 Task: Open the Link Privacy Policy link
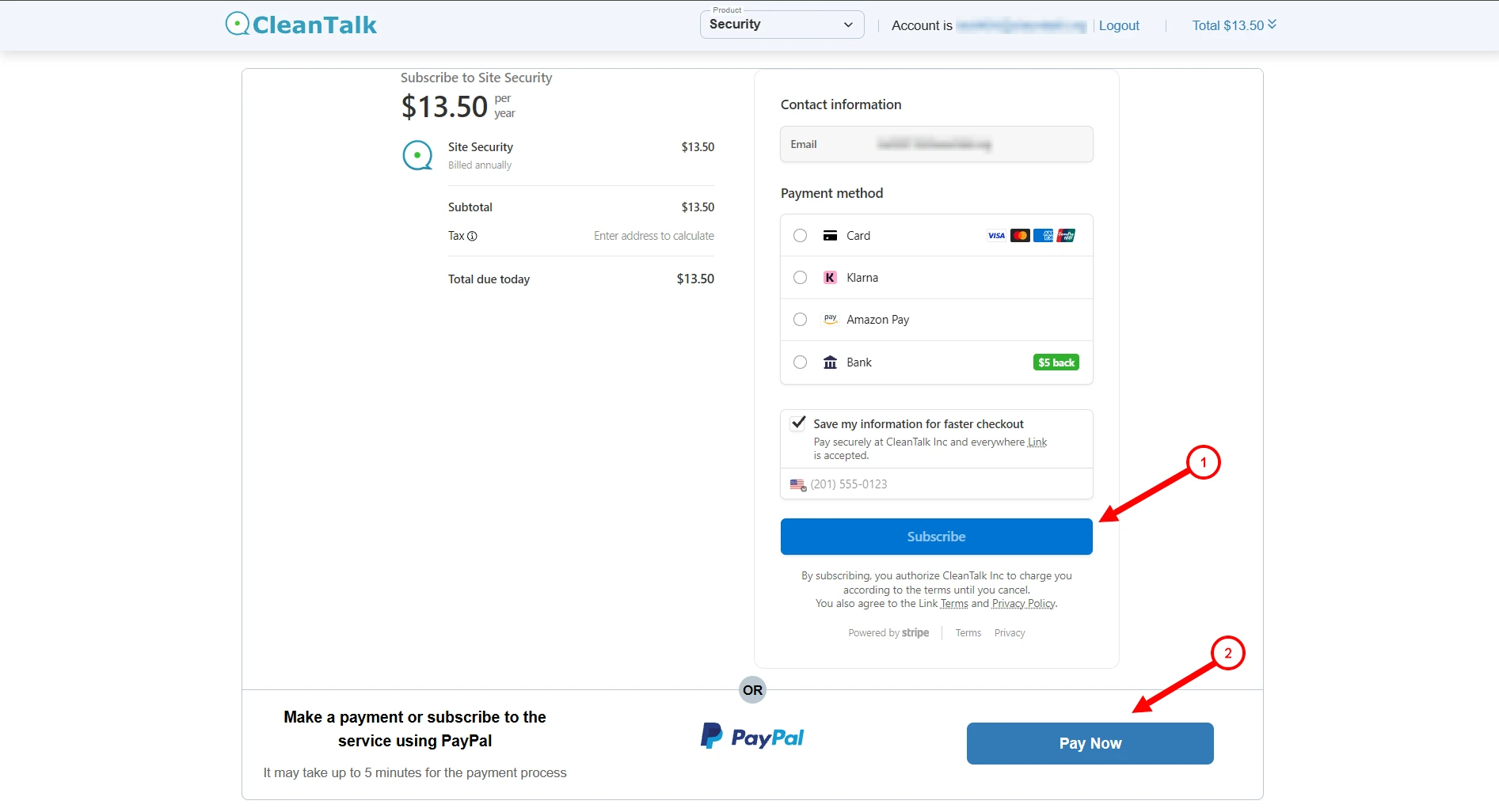(x=1023, y=604)
